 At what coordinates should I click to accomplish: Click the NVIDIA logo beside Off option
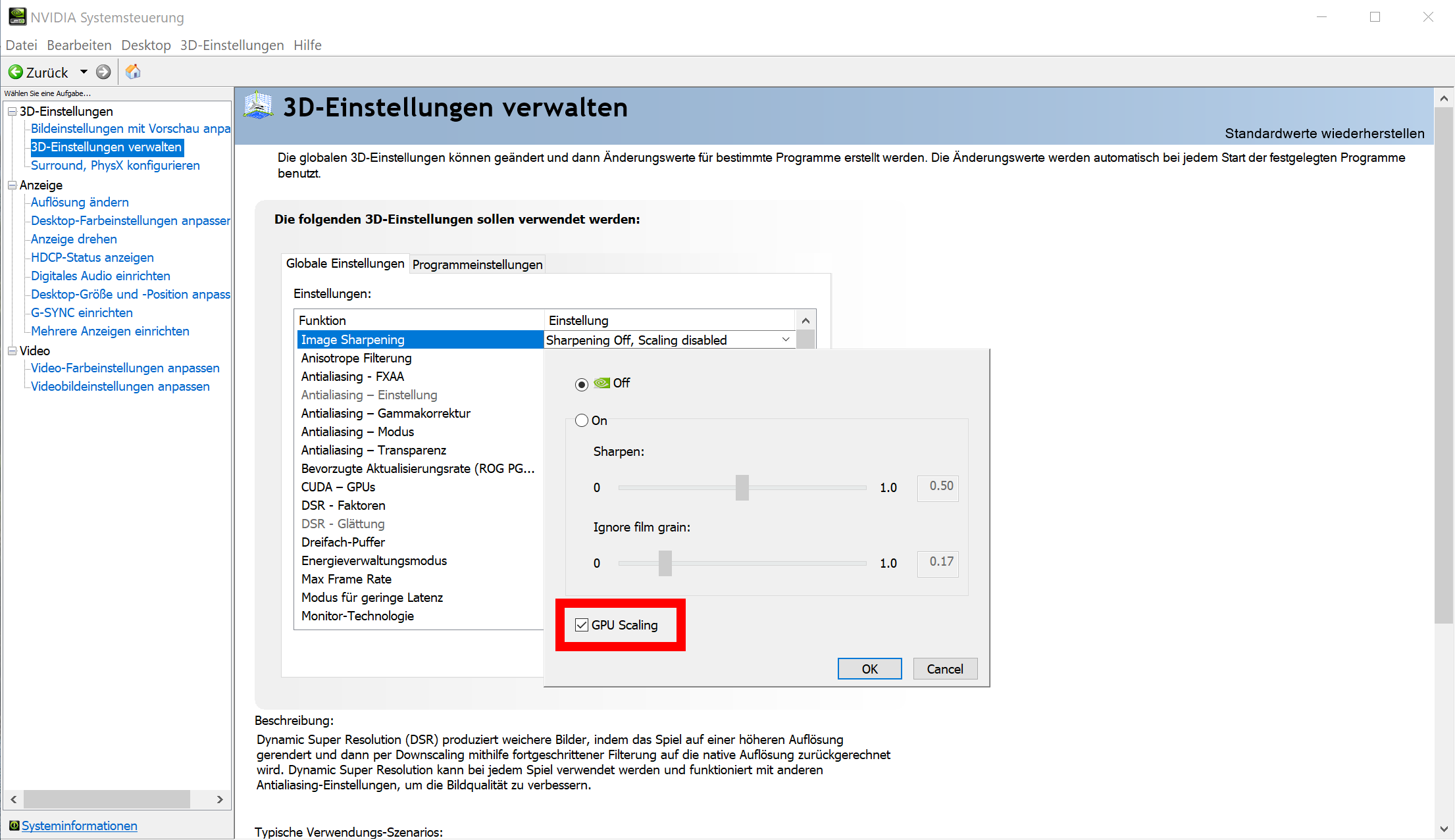click(601, 383)
